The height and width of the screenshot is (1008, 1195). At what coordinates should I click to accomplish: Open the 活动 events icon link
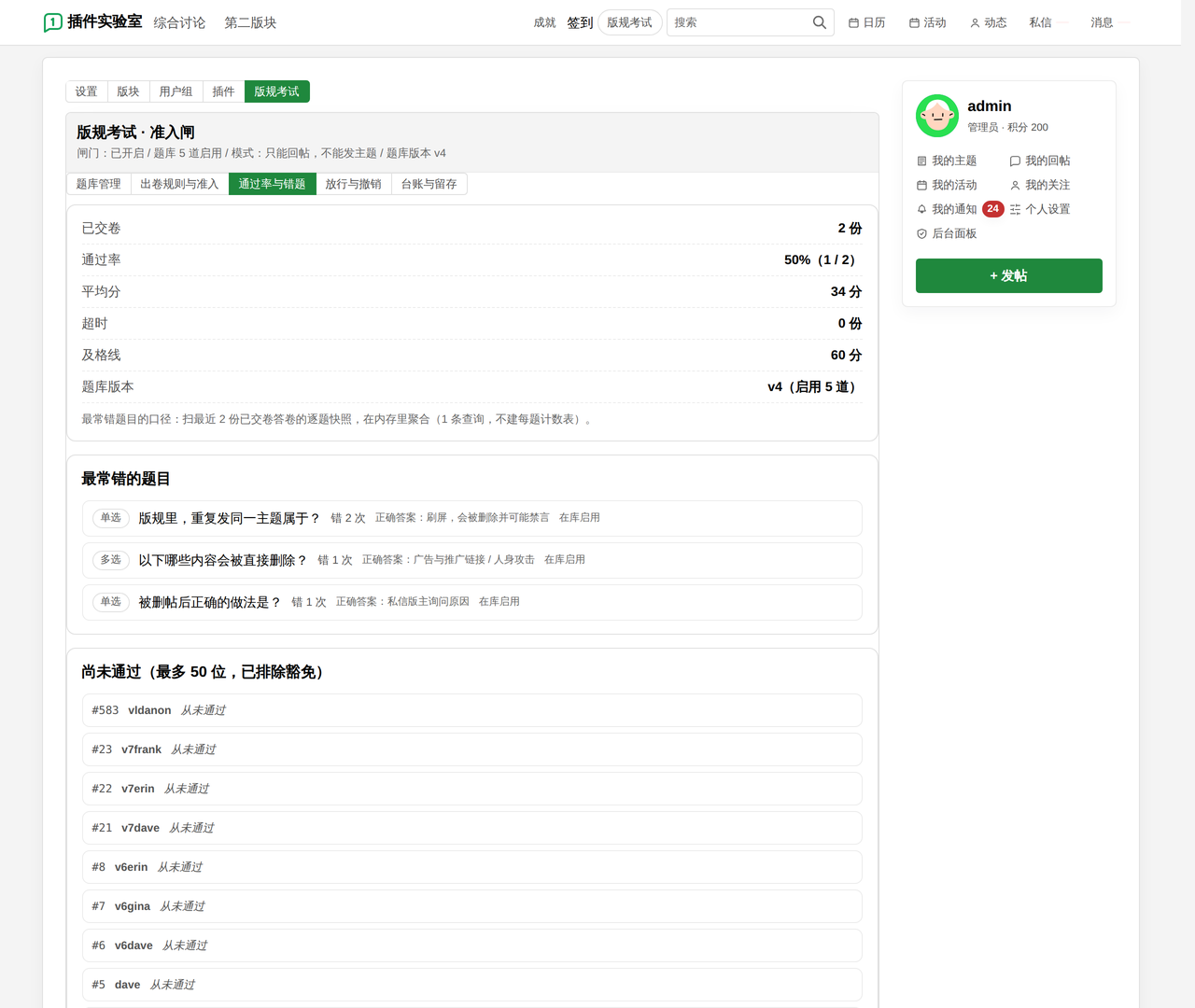[927, 22]
